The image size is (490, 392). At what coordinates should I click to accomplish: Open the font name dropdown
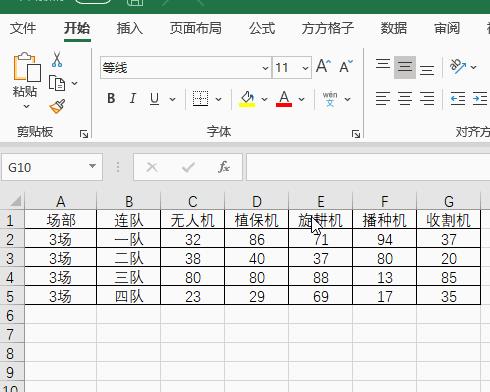(x=265, y=68)
